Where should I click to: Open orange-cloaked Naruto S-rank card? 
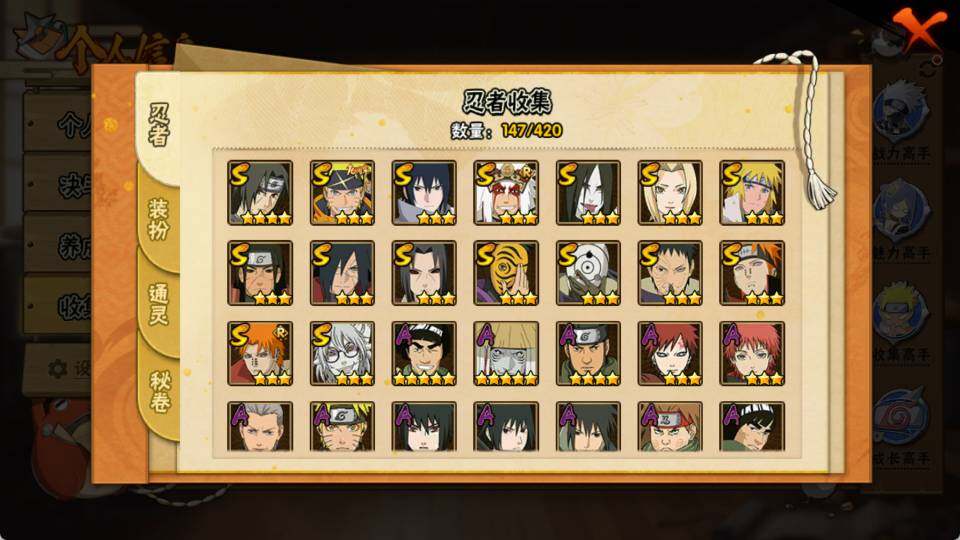[342, 193]
